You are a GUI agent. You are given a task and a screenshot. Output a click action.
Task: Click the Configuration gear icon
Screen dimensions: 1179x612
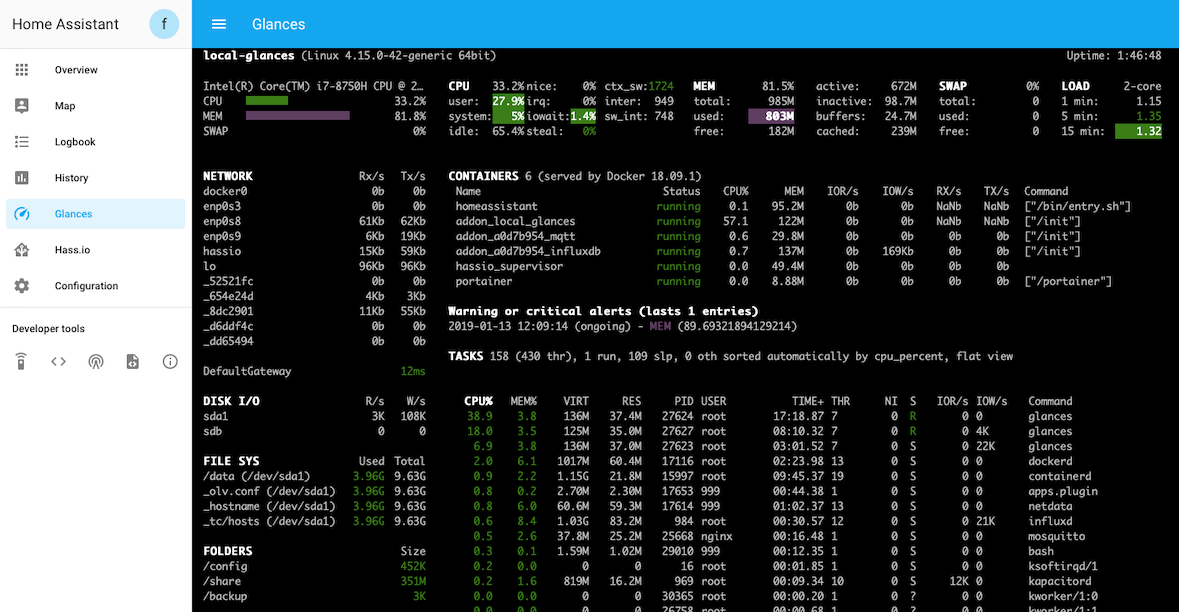point(22,286)
